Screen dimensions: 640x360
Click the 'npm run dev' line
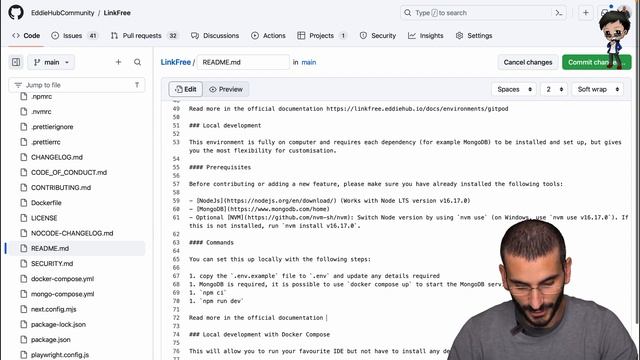[216, 301]
